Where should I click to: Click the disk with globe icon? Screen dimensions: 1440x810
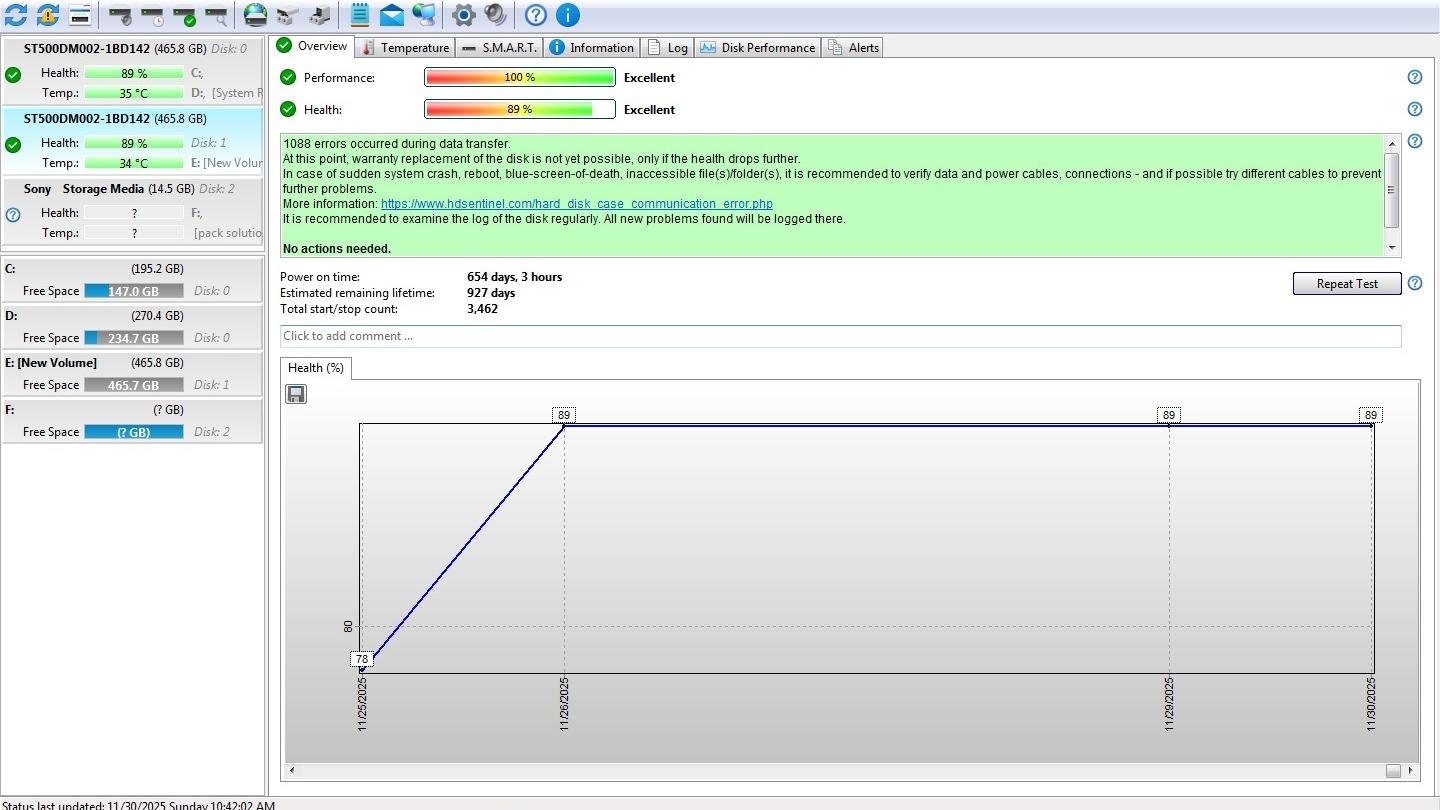tap(256, 15)
